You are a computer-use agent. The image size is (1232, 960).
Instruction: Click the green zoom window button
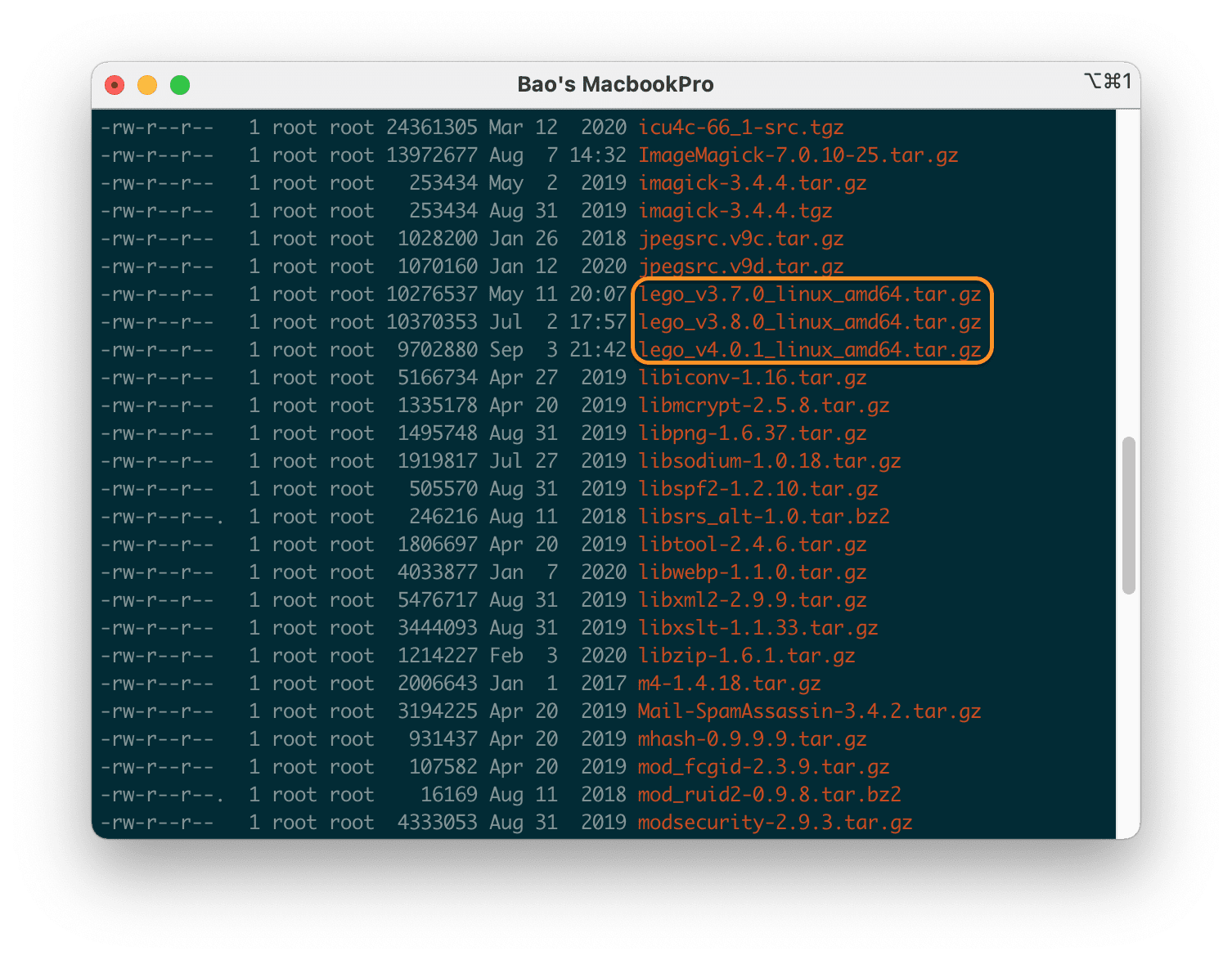coord(179,84)
